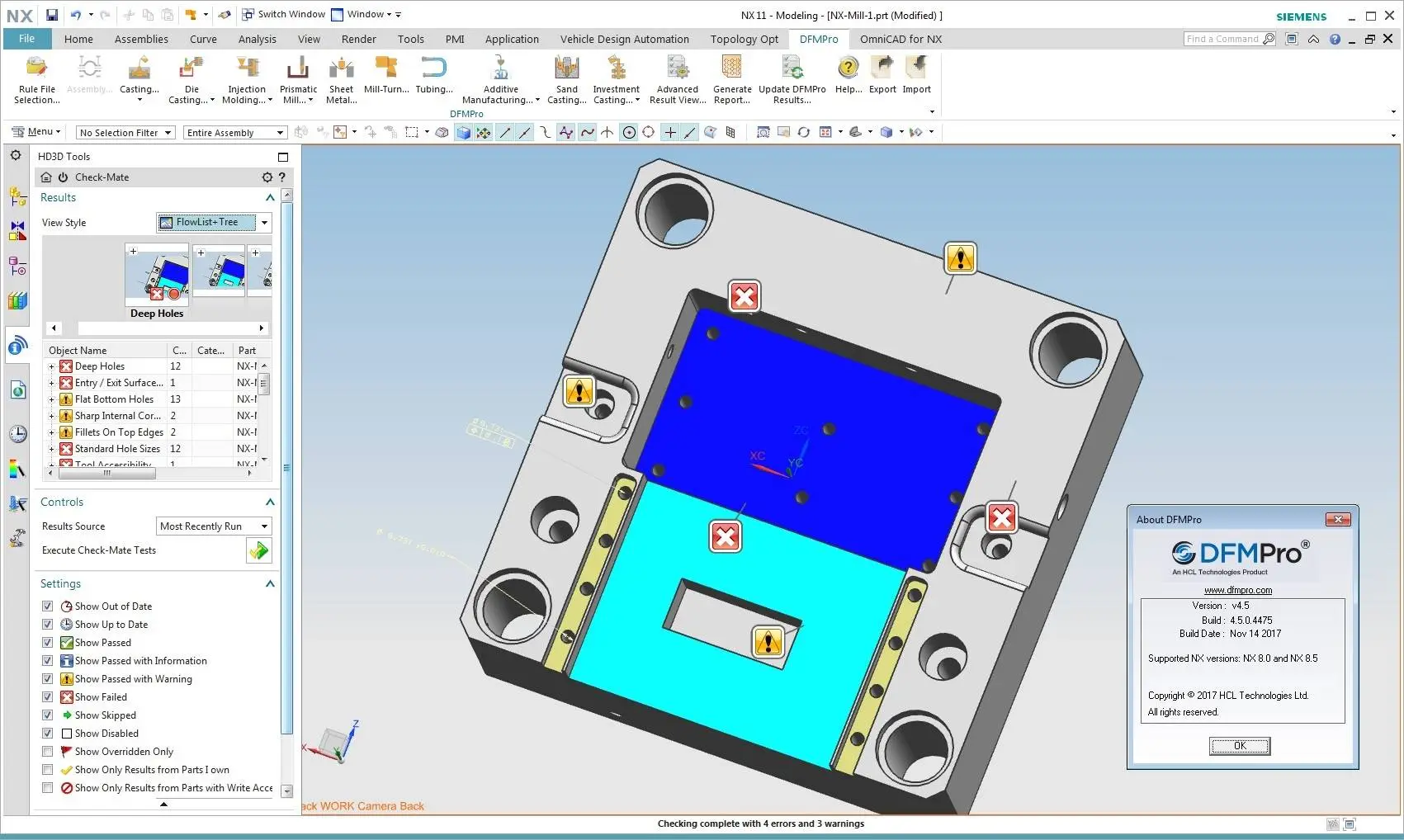
Task: Toggle Show Passed with Information
Action: click(x=48, y=661)
